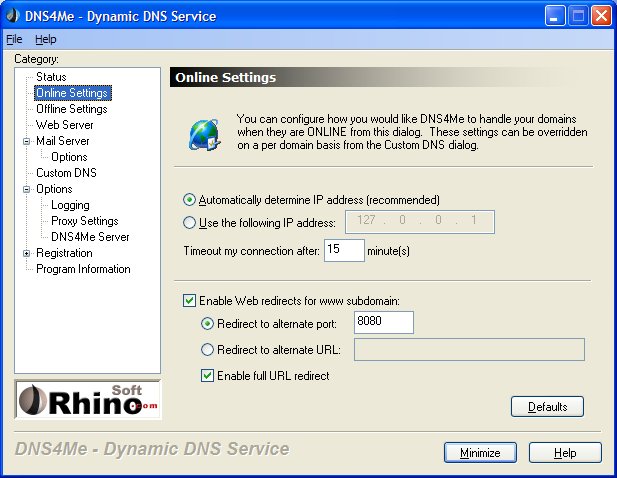617x478 pixels.
Task: Minimize the window from the title bar
Action: (x=555, y=16)
